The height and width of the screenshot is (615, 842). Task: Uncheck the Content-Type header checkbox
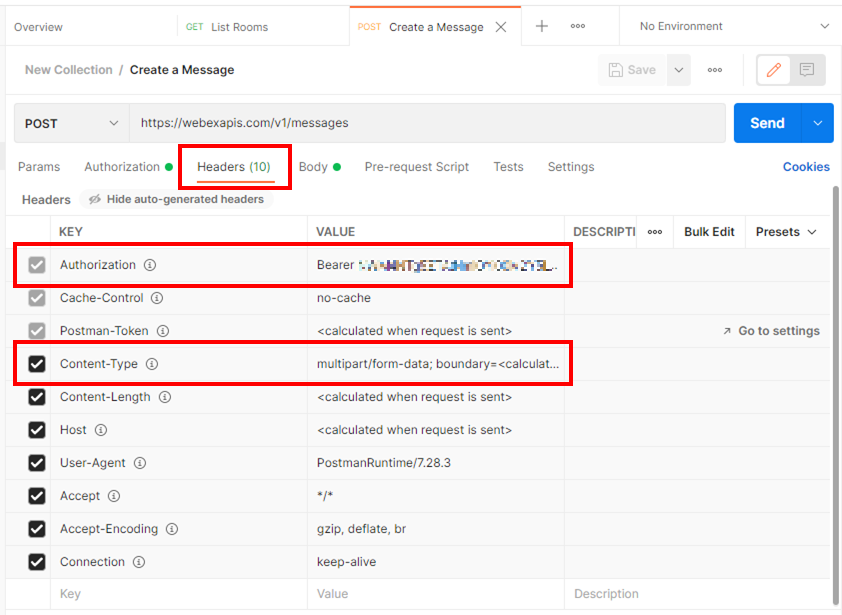point(37,364)
